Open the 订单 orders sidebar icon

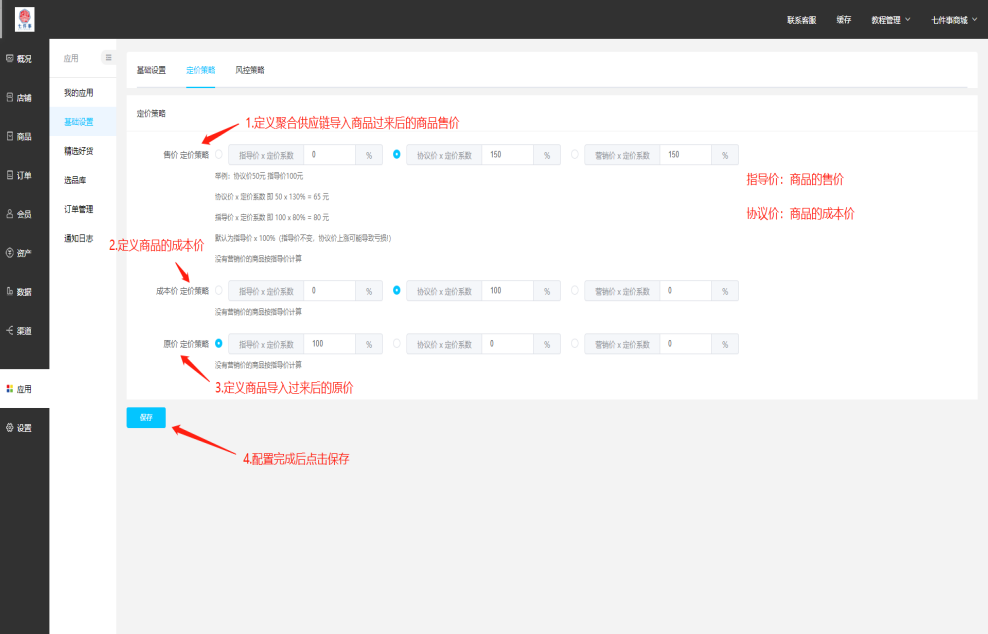(9, 175)
